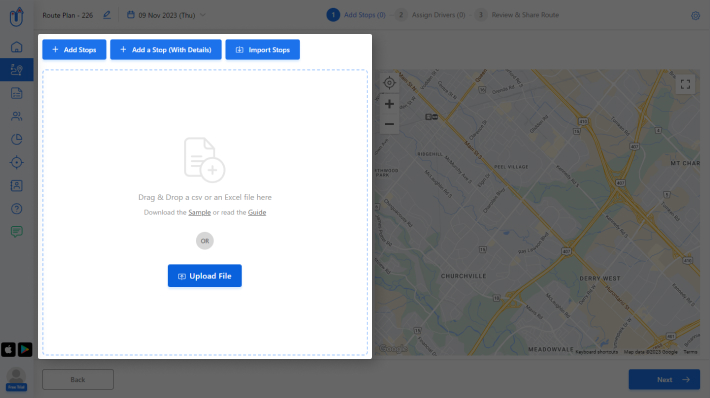Viewport: 710px width, 398px height.
Task: Click the Route Plan - 226 title
Action: click(67, 15)
